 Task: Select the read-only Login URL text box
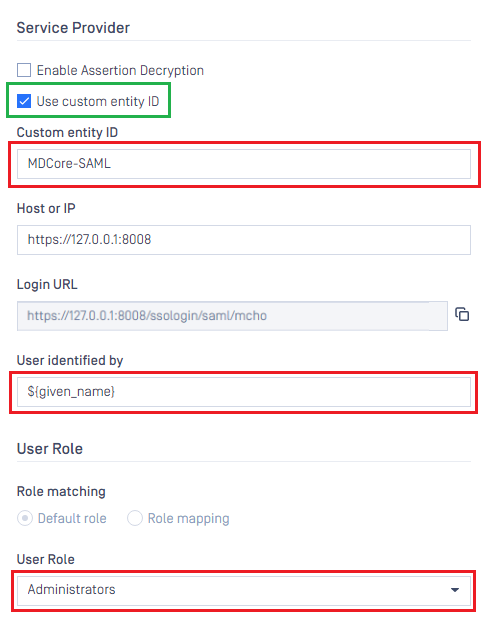coord(232,316)
